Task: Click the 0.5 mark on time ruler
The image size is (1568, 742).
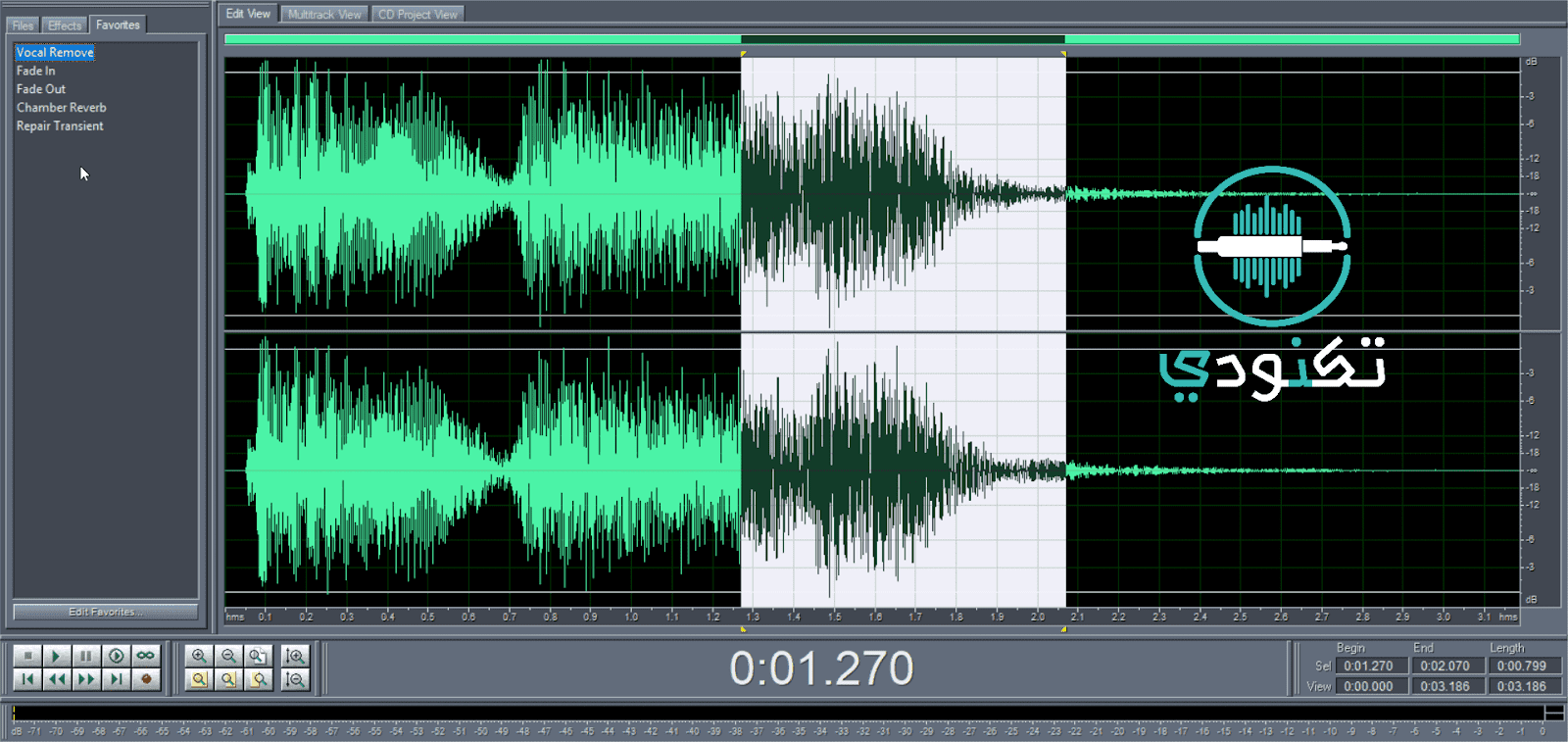Action: click(428, 617)
